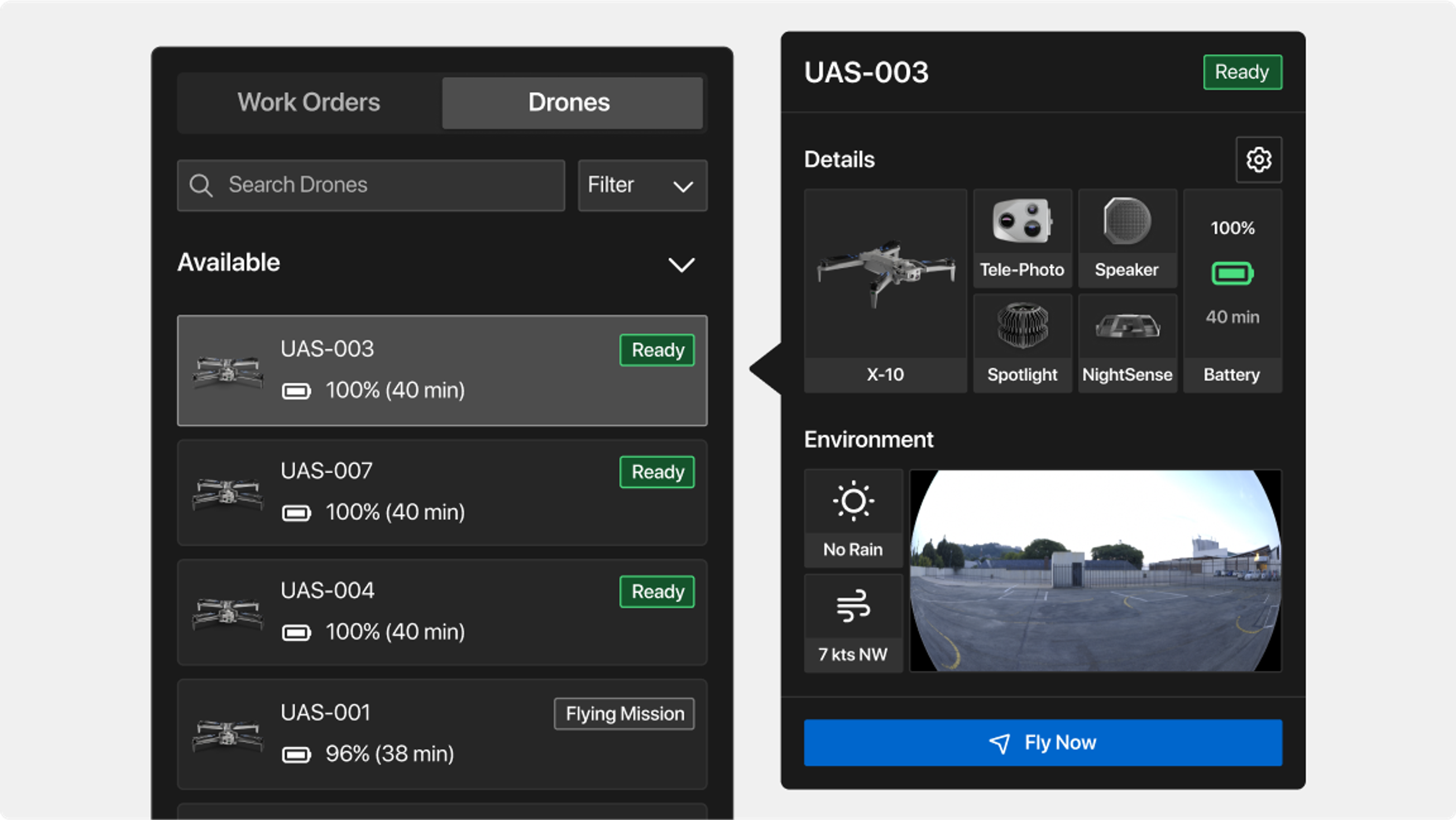Toggle the Work Orders tab view

tap(309, 102)
